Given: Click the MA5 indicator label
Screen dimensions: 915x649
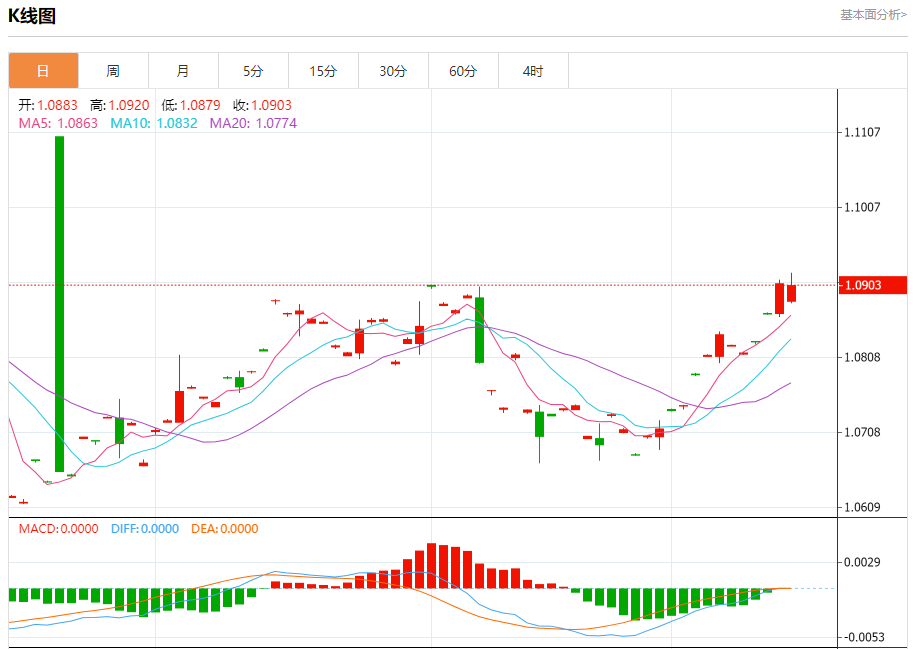Looking at the screenshot, I should click(58, 123).
